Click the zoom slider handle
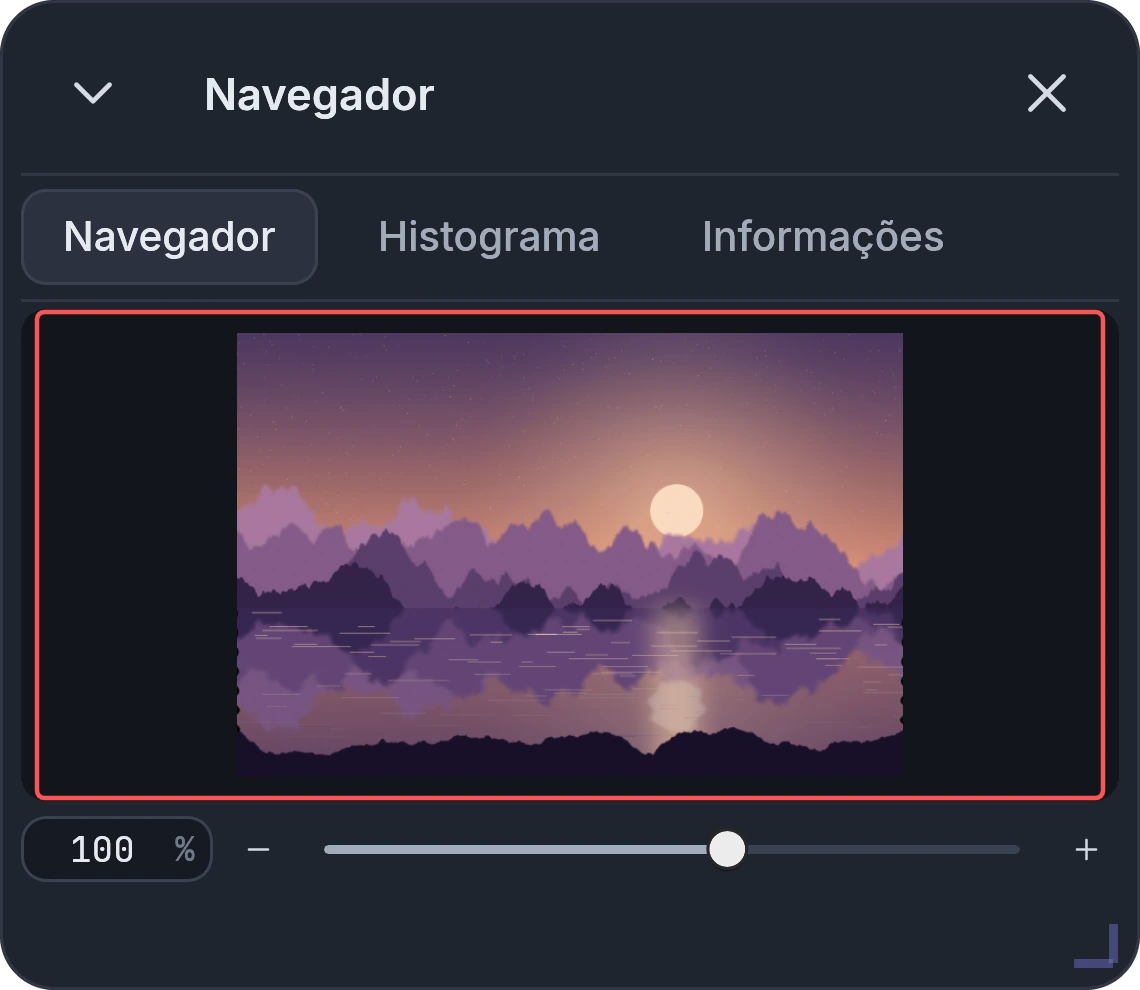This screenshot has height=990, width=1140. pos(726,849)
